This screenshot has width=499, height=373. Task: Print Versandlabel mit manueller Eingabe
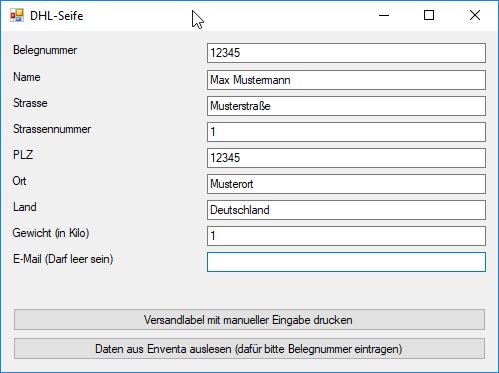pyautogui.click(x=249, y=320)
